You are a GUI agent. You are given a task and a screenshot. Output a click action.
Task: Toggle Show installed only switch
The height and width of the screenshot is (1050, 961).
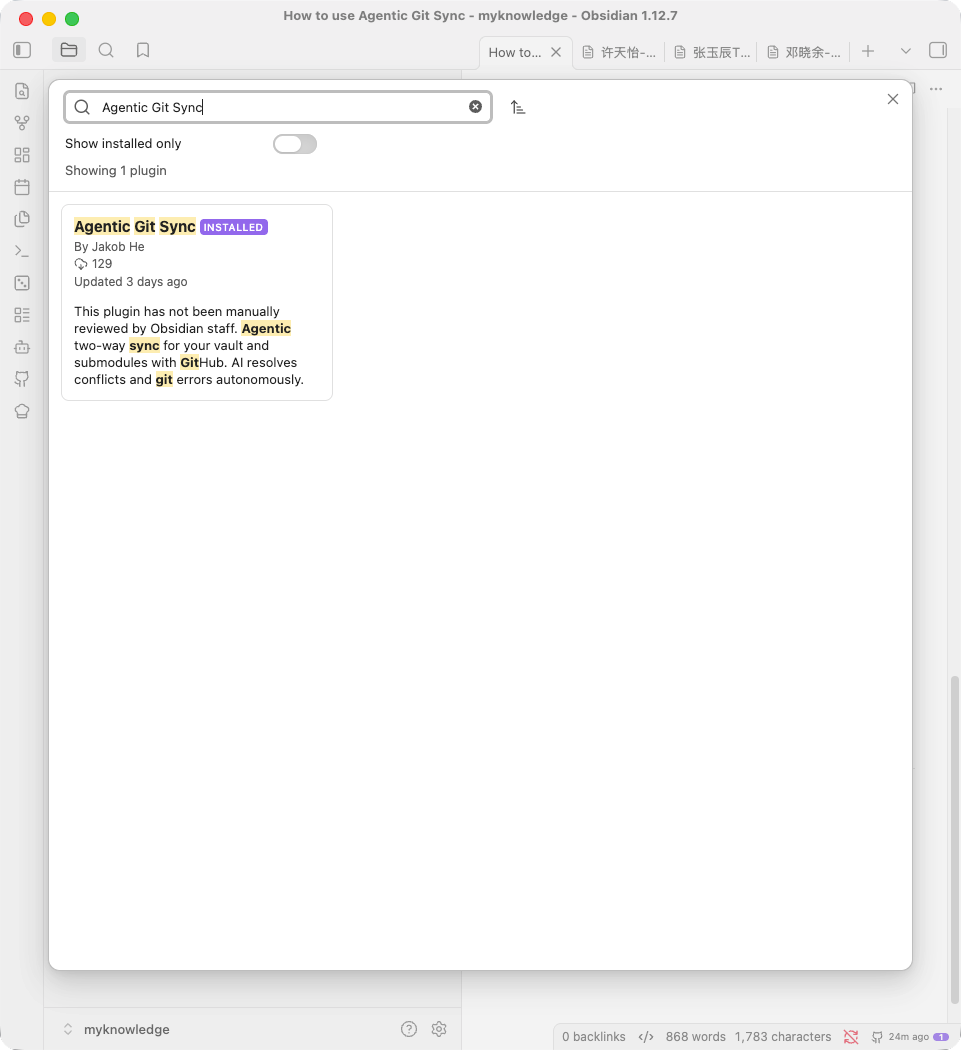coord(295,144)
